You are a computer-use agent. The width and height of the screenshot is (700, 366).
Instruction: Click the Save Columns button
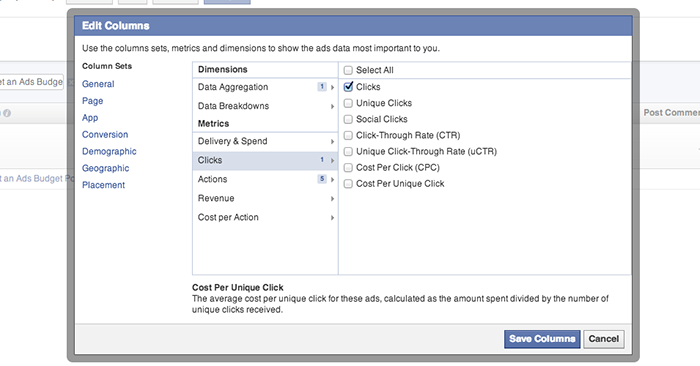[x=542, y=339]
